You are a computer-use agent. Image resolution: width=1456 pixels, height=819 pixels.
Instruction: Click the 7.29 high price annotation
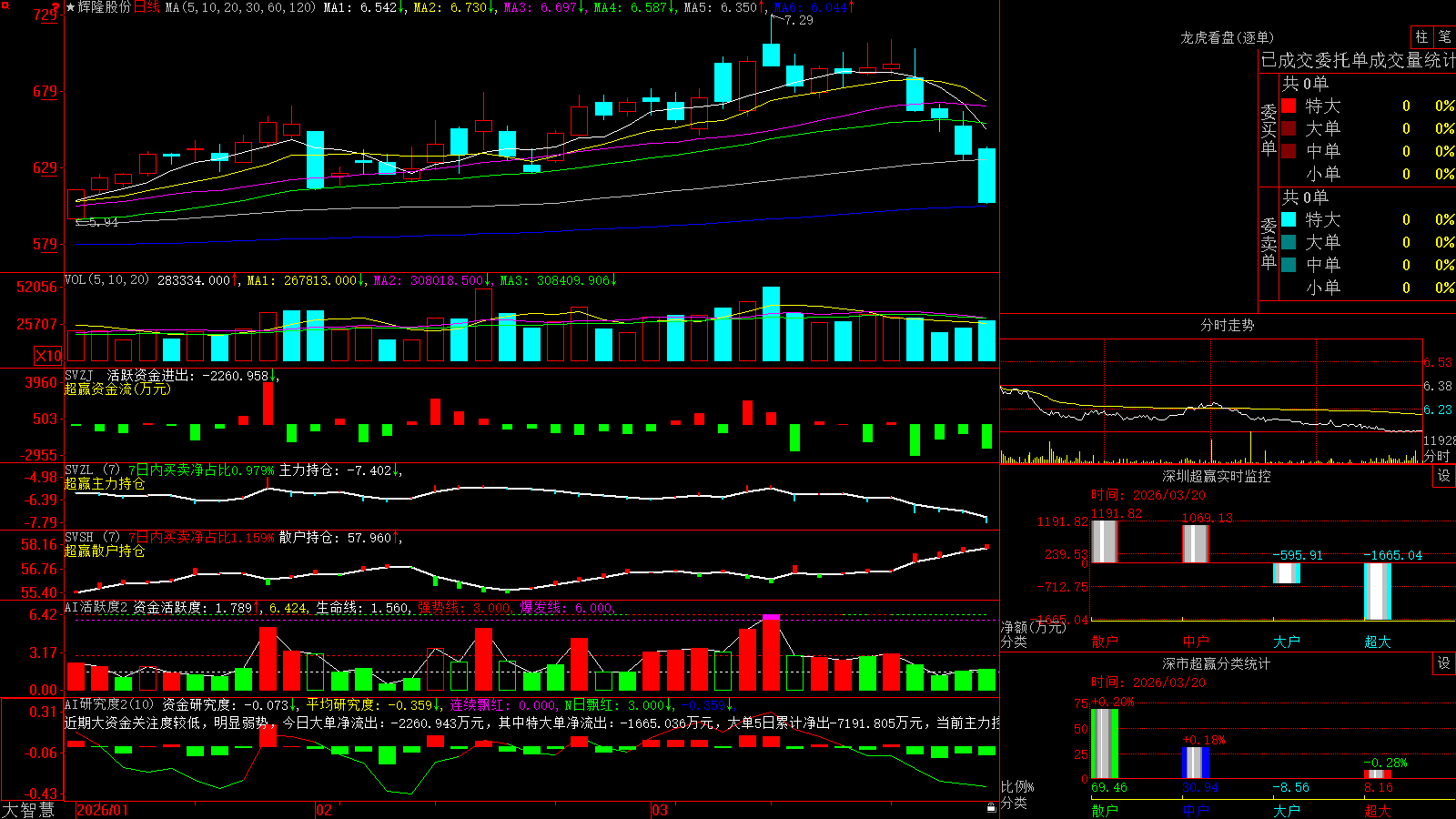click(x=799, y=20)
